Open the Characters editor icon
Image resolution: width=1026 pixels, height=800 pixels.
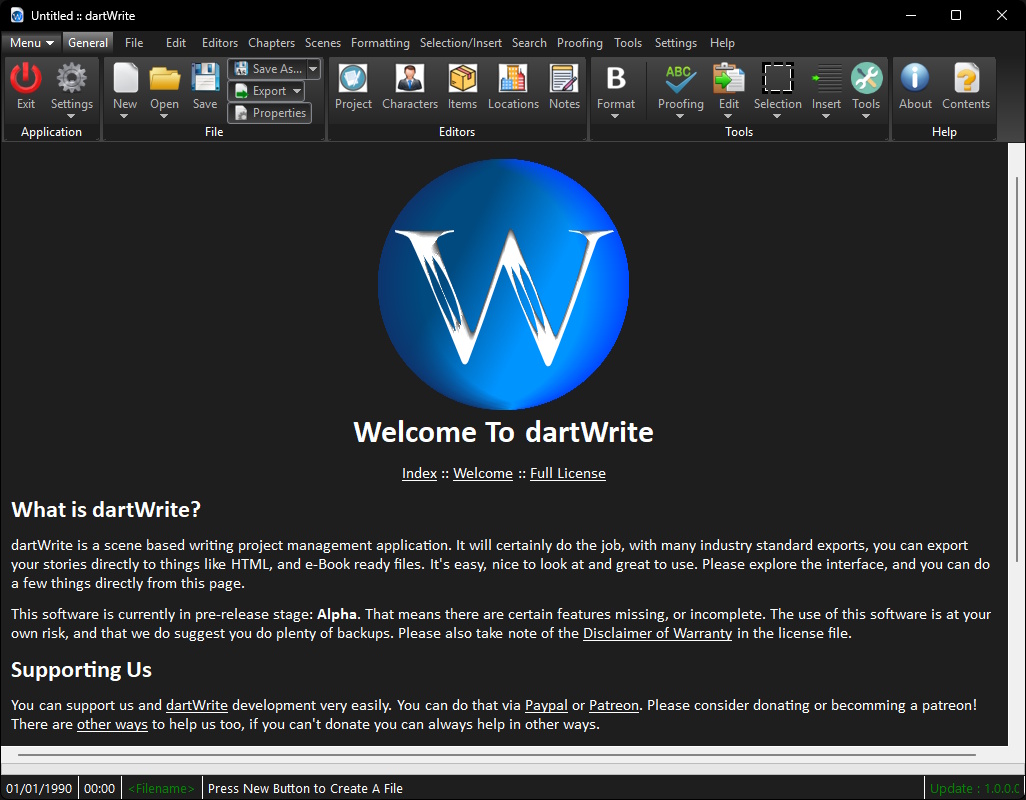(x=409, y=79)
